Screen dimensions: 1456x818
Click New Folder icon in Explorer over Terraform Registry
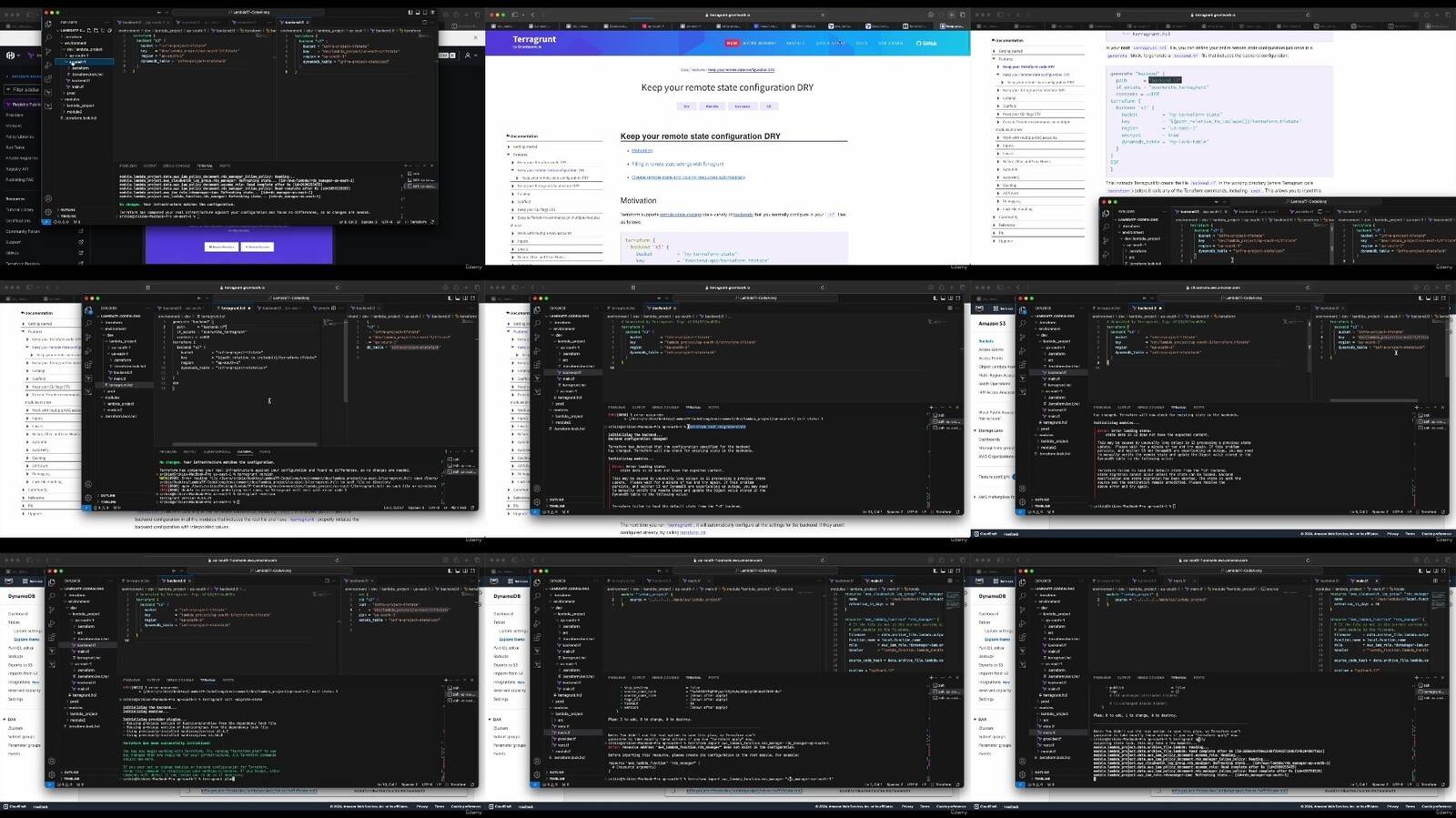97,30
